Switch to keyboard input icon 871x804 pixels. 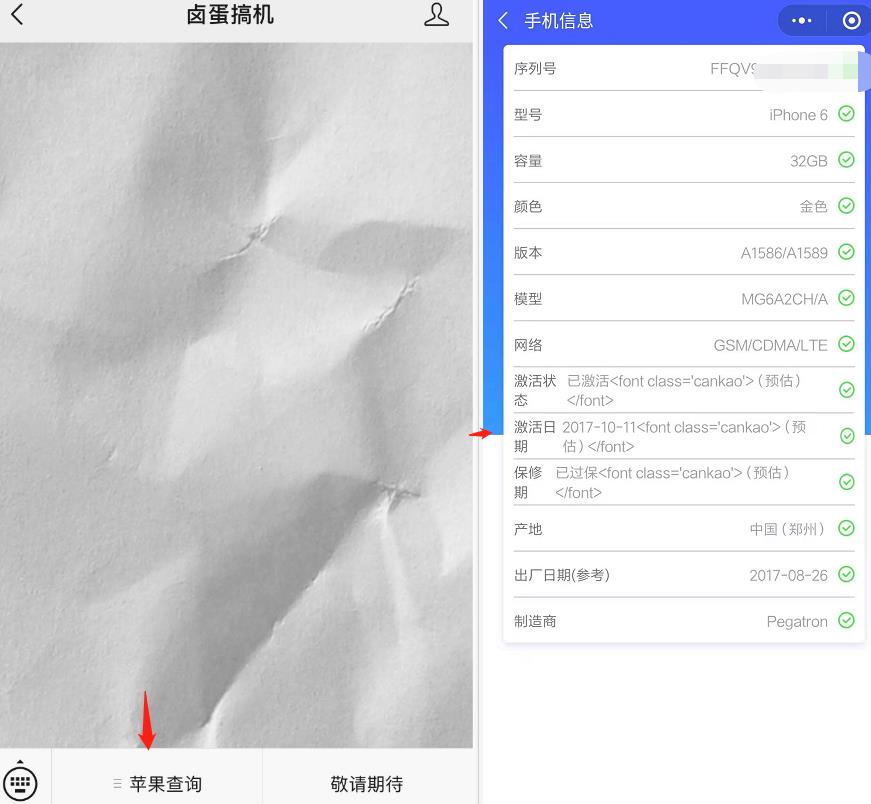[x=21, y=782]
